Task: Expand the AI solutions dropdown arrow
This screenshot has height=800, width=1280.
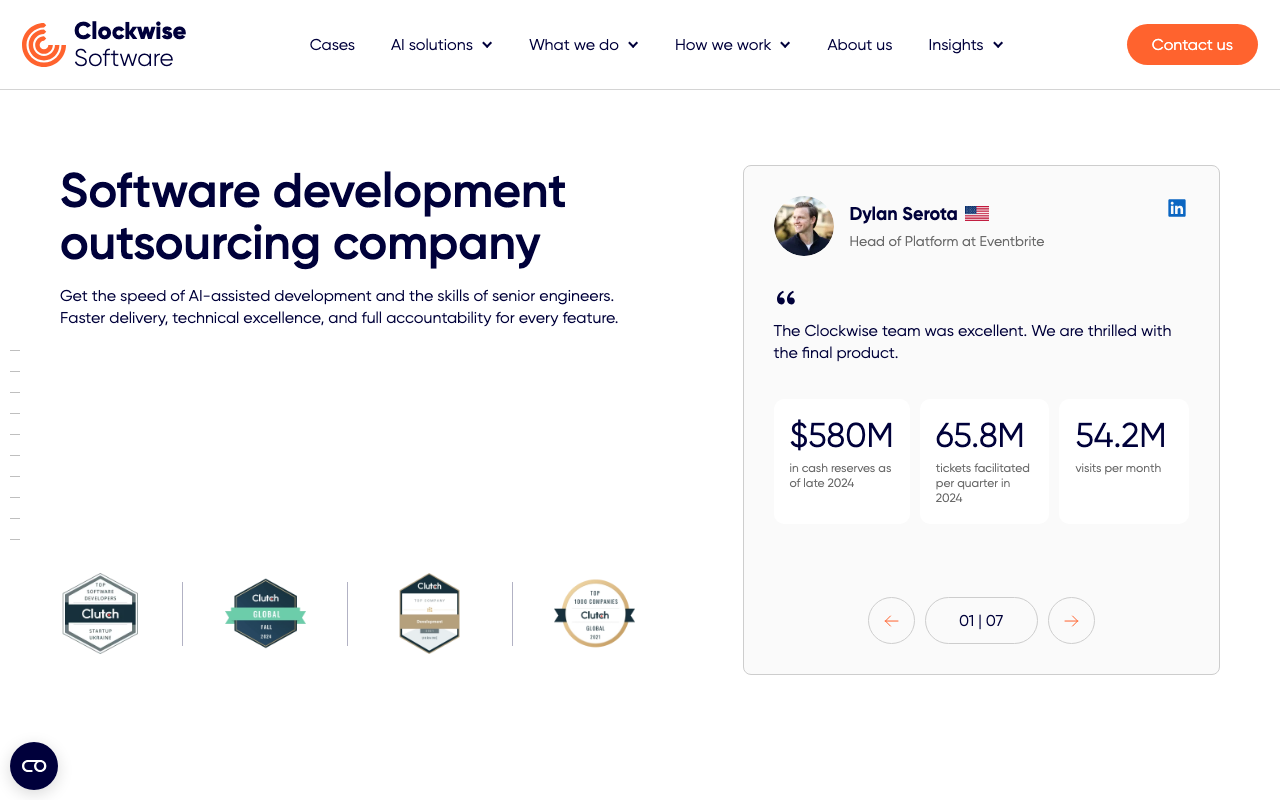Action: [x=487, y=45]
